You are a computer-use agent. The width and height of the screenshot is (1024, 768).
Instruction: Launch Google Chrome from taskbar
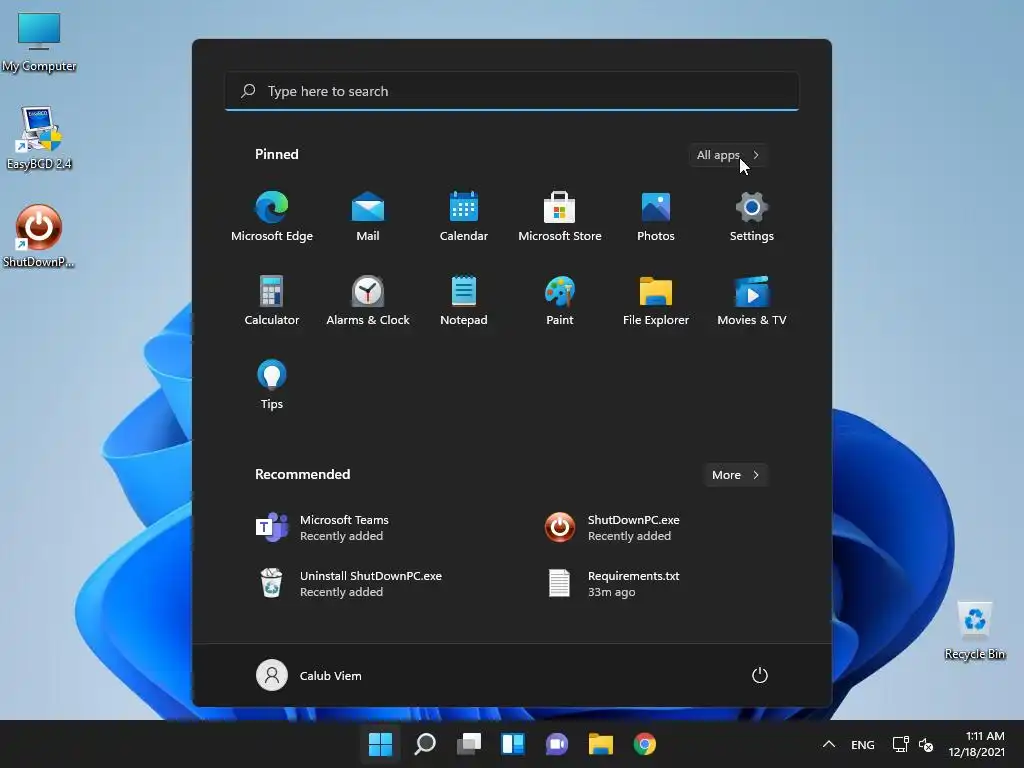(645, 744)
